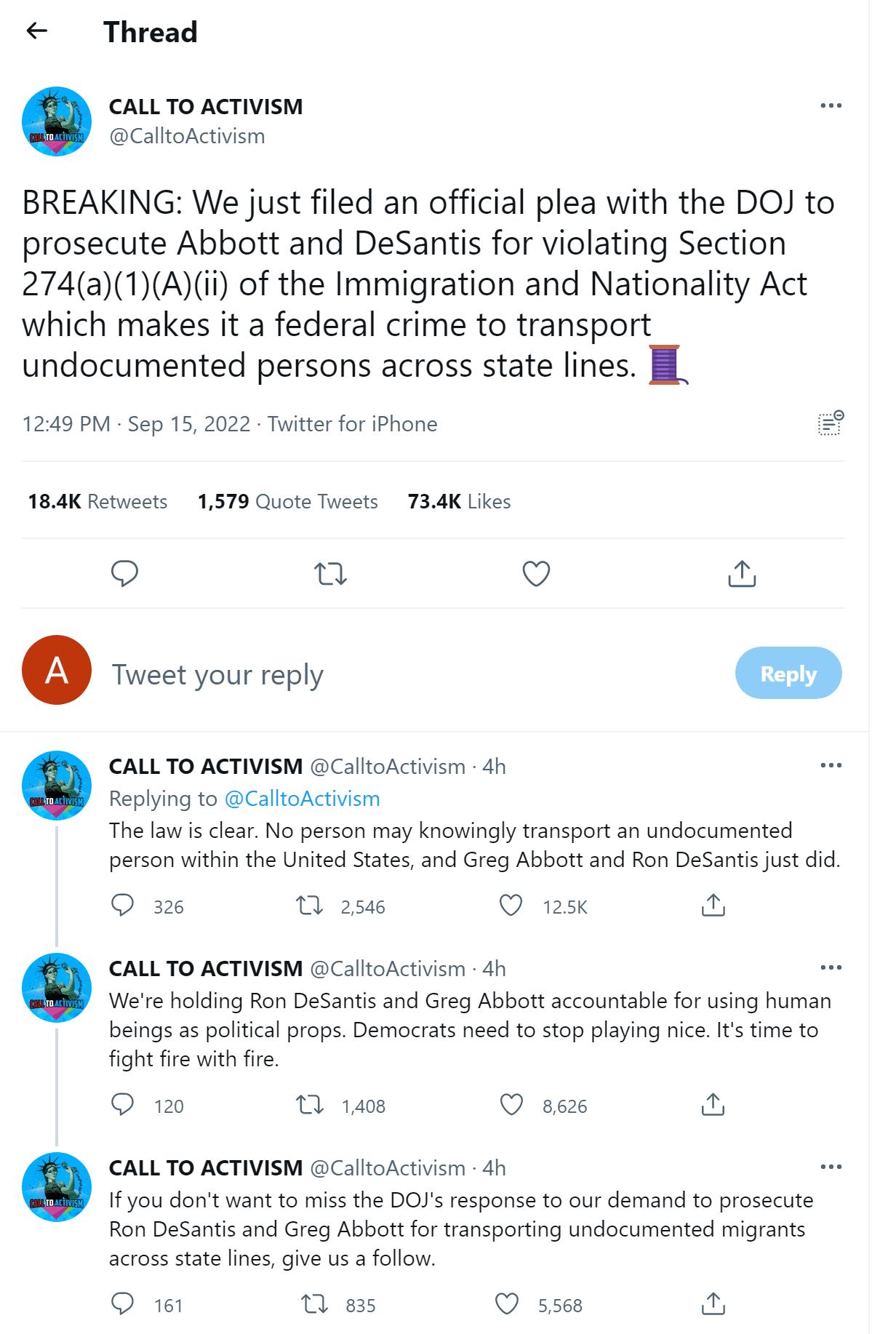Like the BREAKING tweet
The width and height of the screenshot is (896, 1334).
click(535, 574)
